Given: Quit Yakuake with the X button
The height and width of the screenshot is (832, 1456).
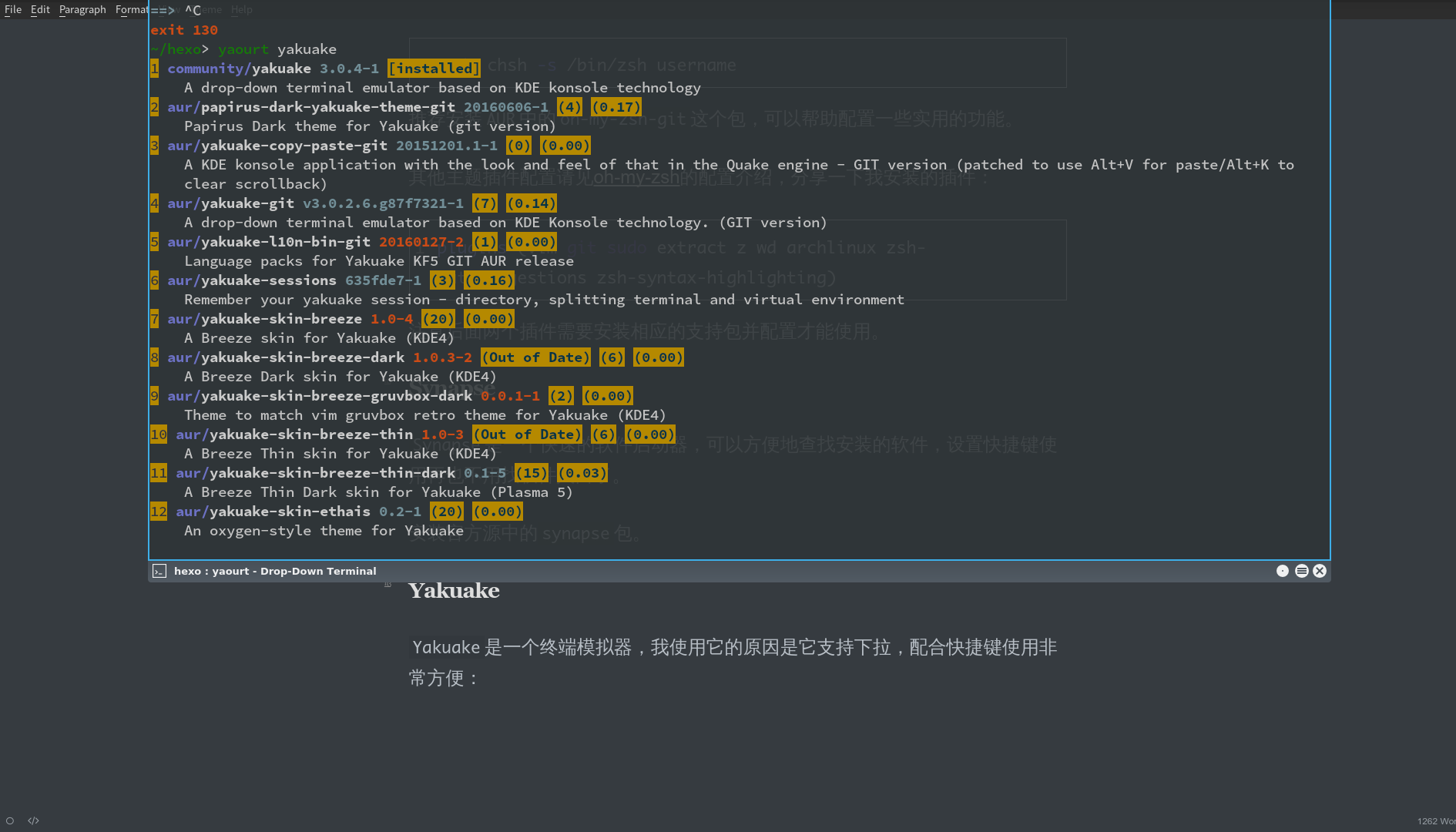Looking at the screenshot, I should [x=1320, y=571].
